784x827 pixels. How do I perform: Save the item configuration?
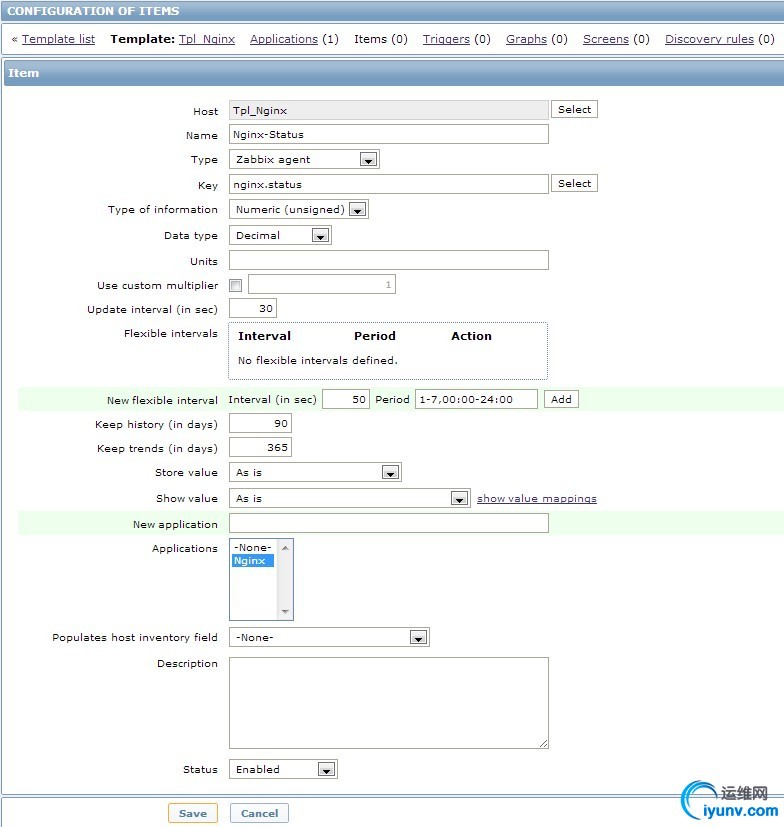[193, 813]
